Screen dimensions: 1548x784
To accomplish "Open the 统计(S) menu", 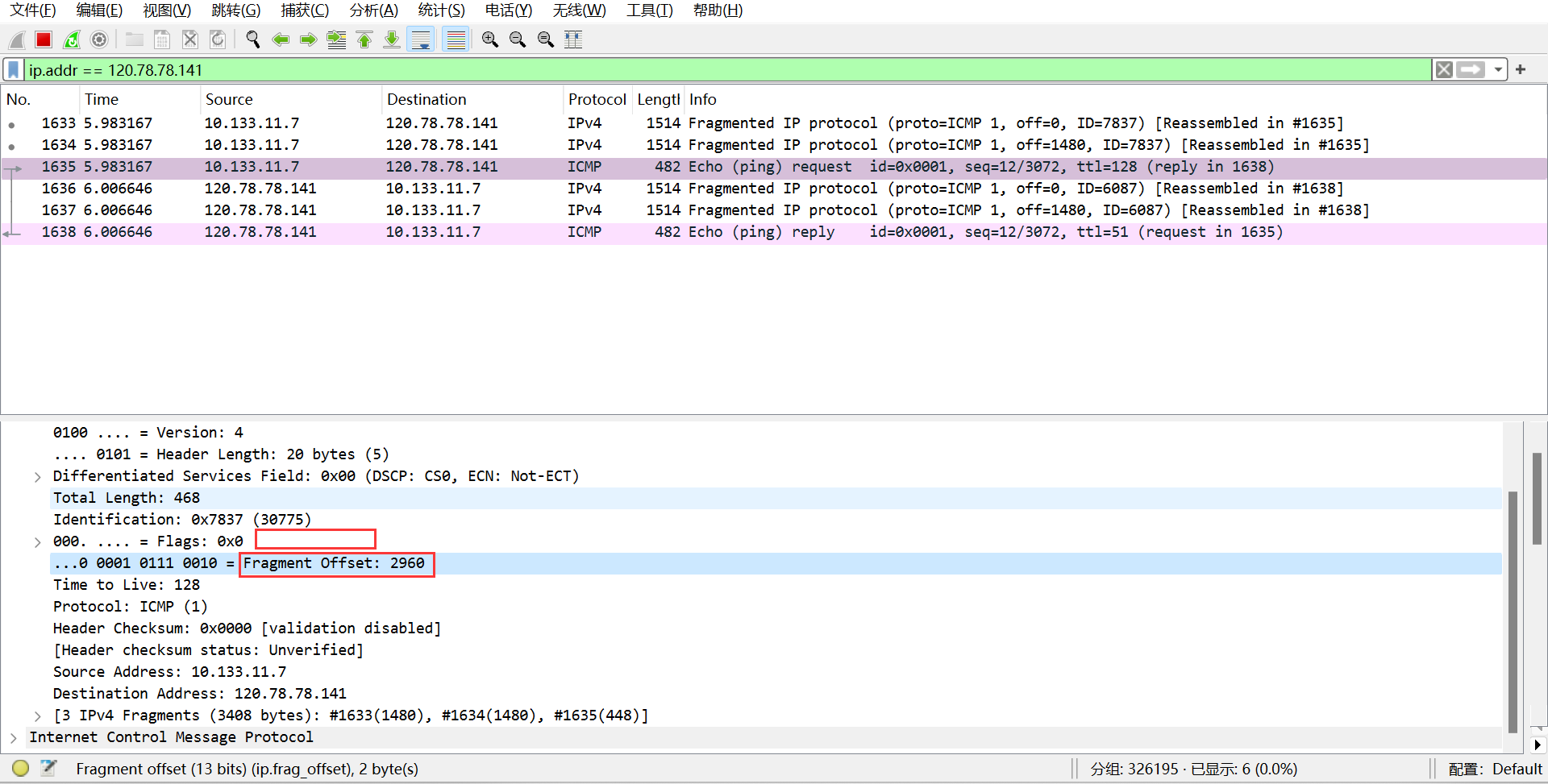I will pos(442,10).
